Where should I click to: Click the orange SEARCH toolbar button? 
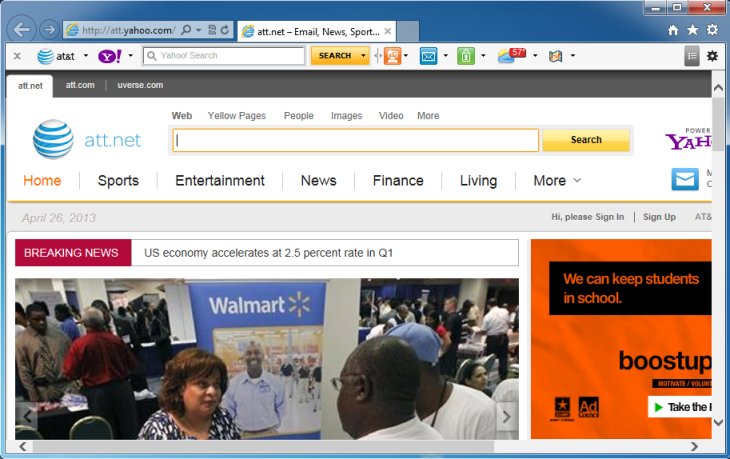tap(335, 56)
